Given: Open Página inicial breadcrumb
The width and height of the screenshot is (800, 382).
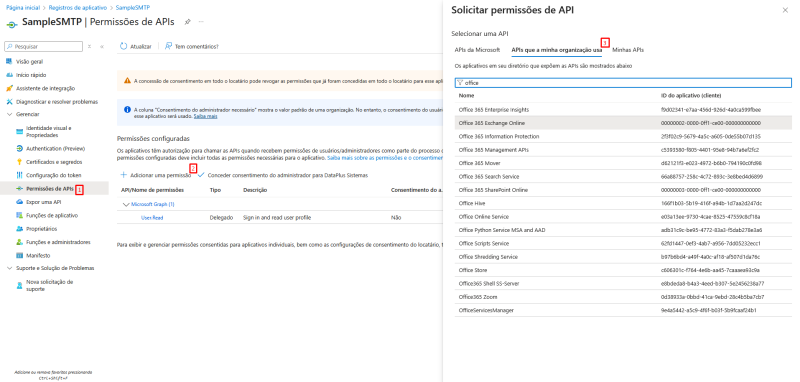Looking at the screenshot, I should click(x=22, y=8).
